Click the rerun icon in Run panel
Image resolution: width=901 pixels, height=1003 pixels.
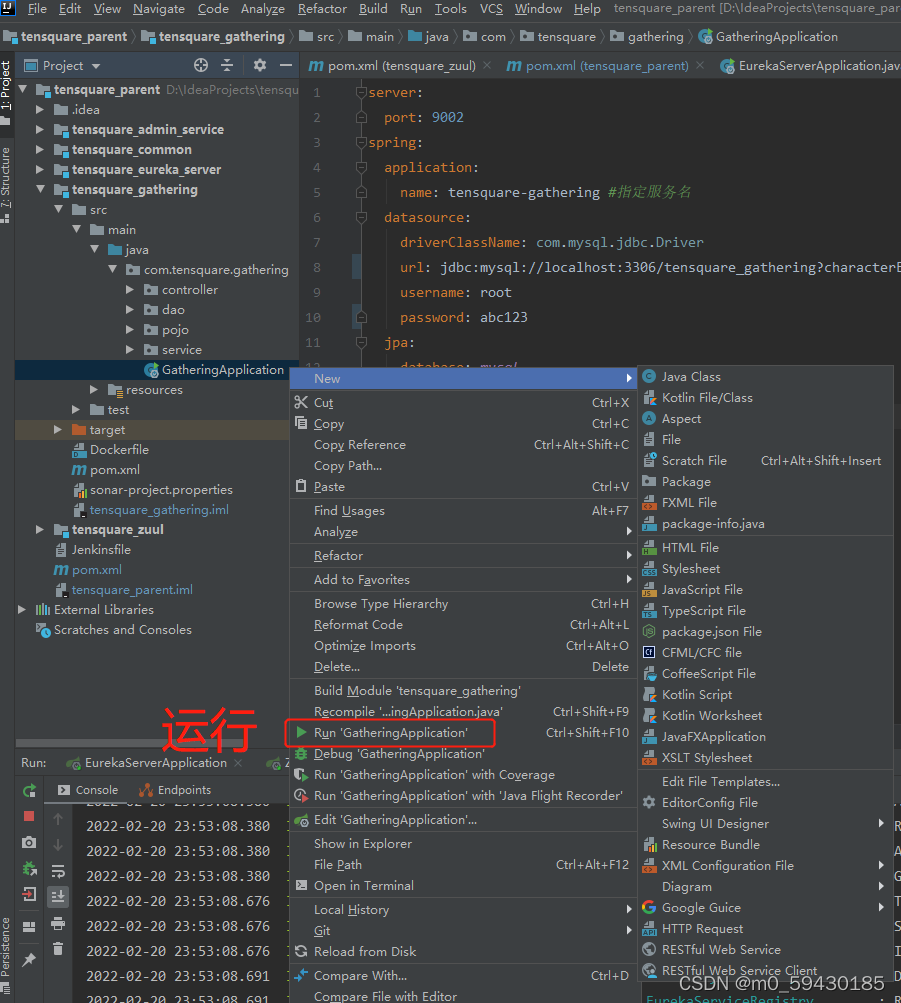[29, 791]
